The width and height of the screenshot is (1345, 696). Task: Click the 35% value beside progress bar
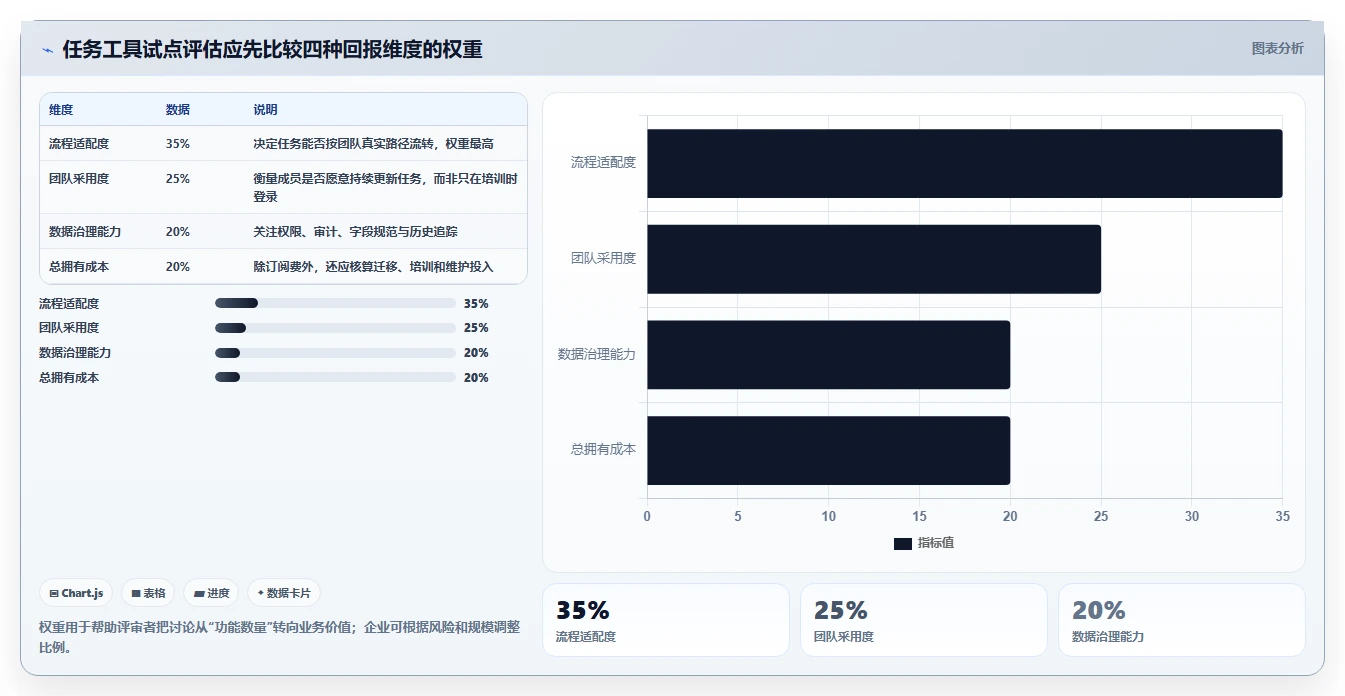476,304
